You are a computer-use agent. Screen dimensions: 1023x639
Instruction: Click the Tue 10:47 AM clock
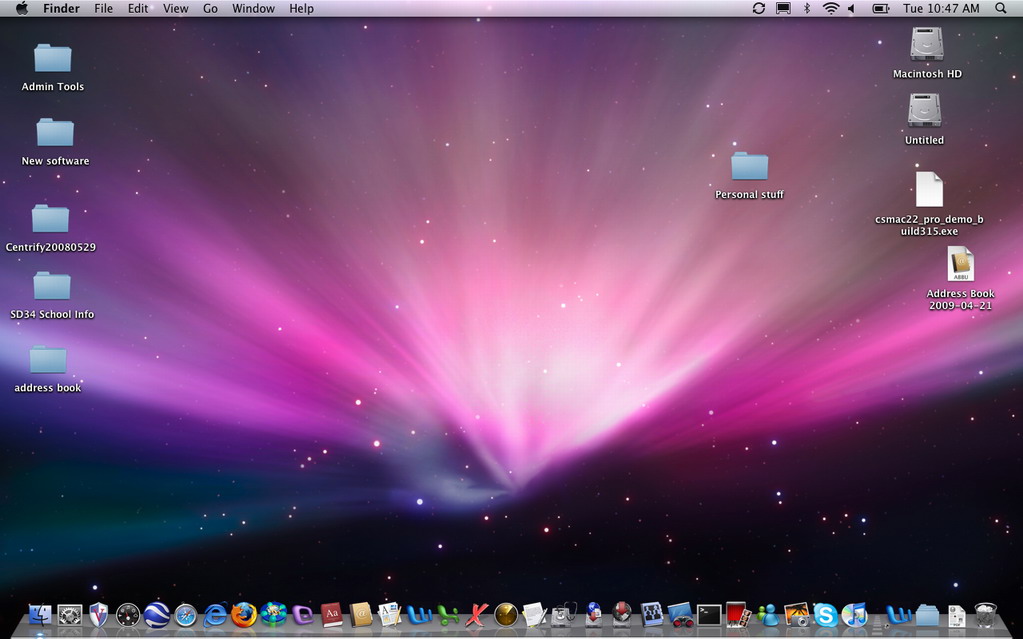[941, 8]
